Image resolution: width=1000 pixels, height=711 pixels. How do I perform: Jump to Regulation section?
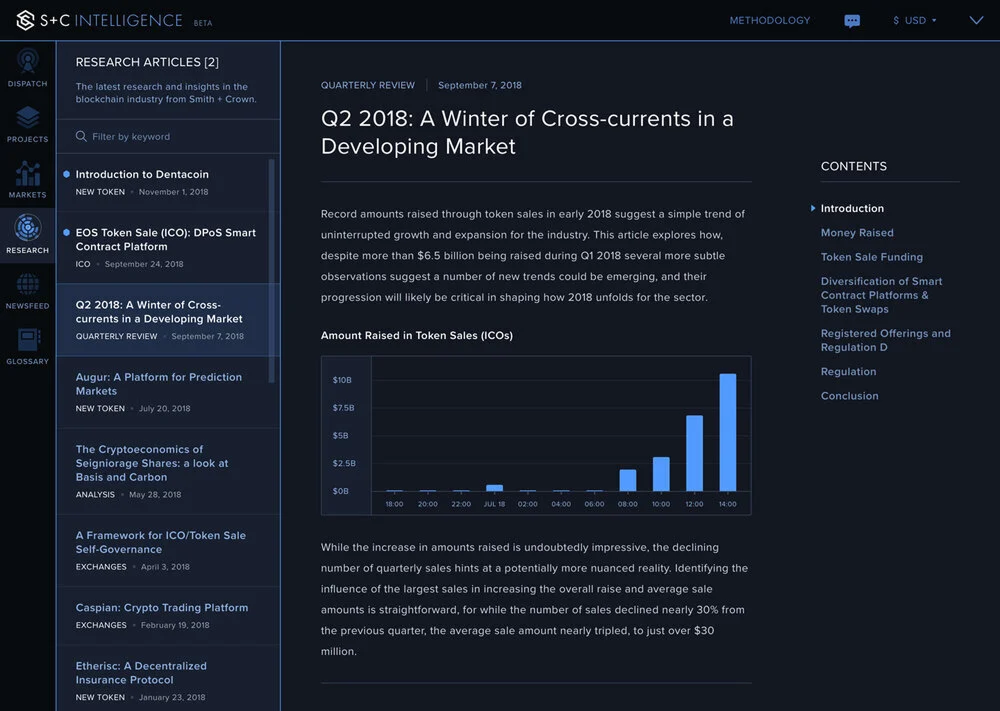pyautogui.click(x=848, y=372)
